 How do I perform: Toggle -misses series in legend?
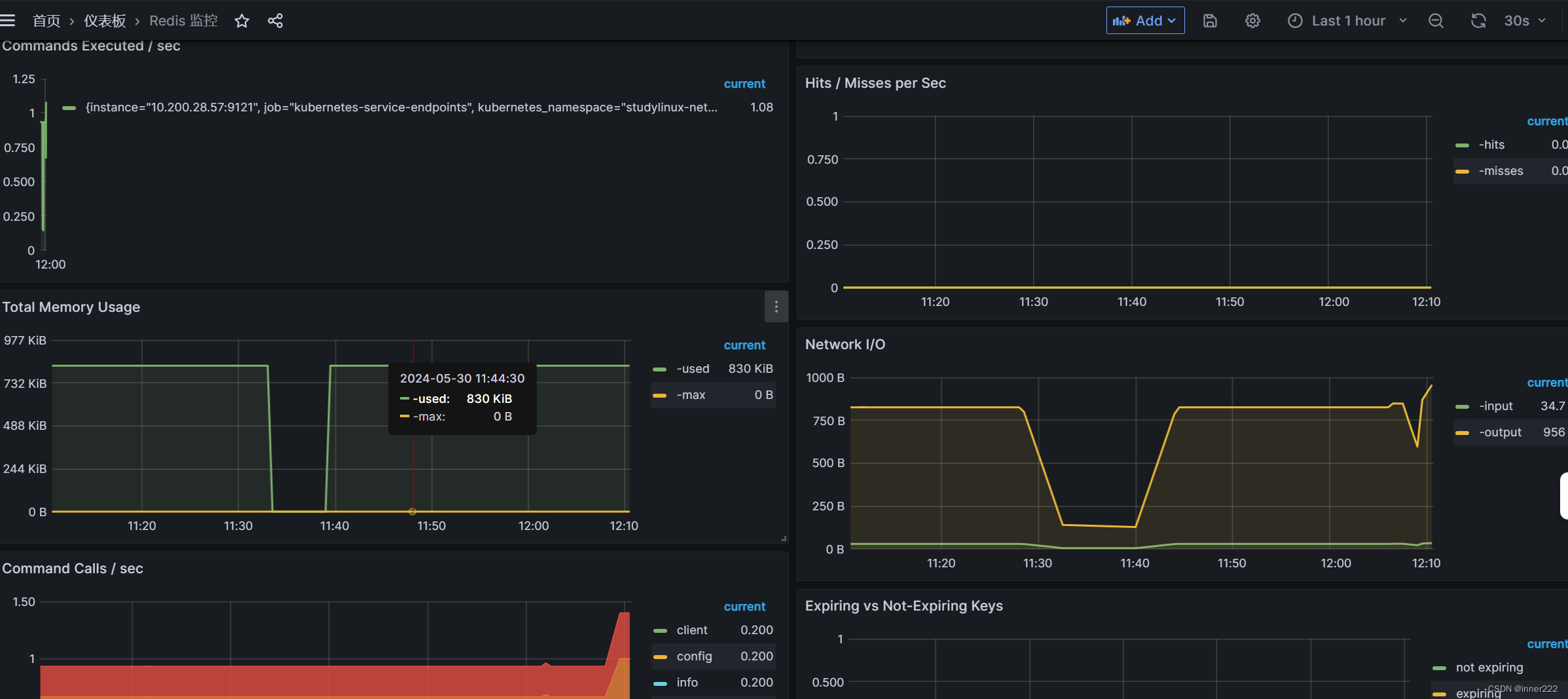(1501, 171)
